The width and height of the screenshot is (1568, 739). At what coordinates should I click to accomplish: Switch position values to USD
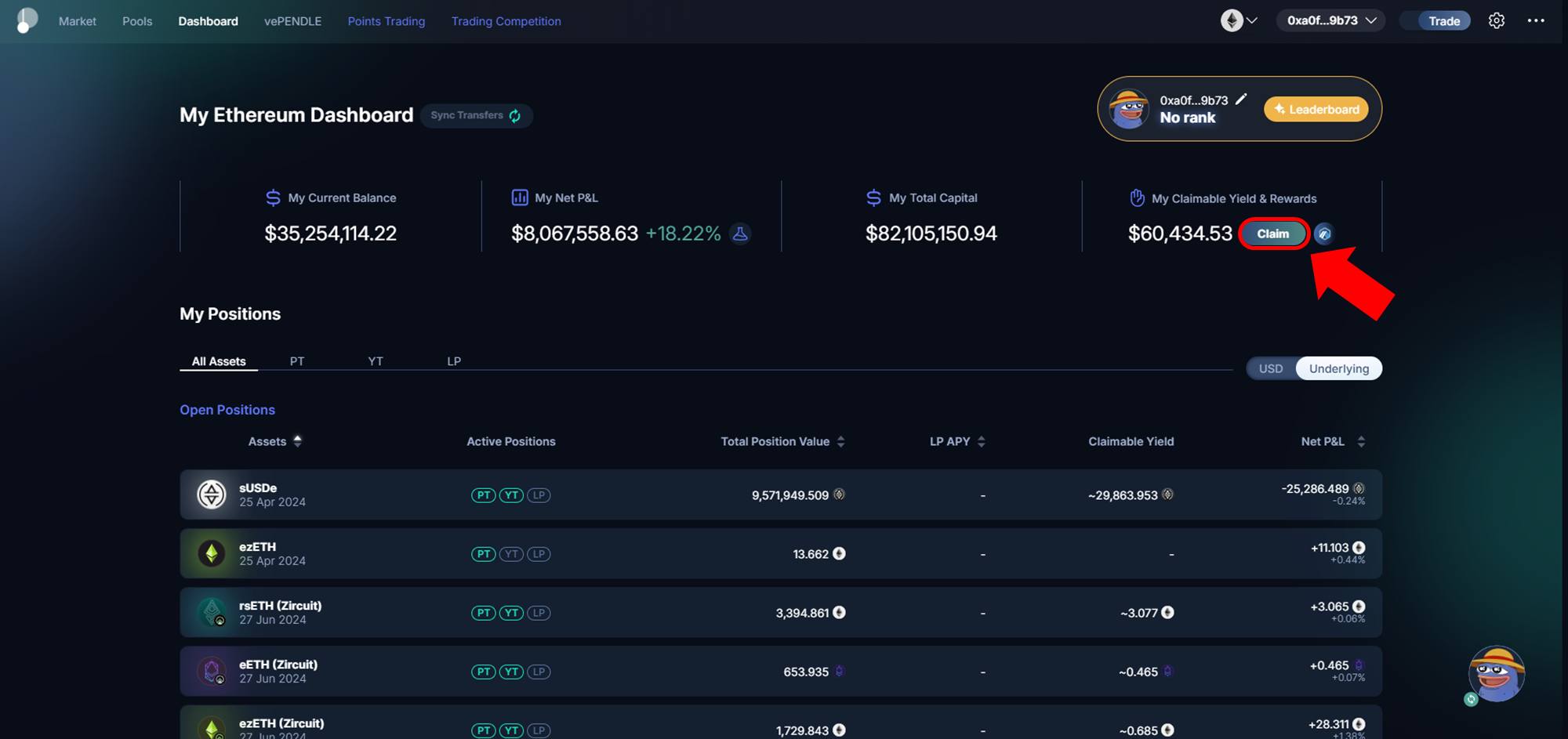(x=1271, y=368)
